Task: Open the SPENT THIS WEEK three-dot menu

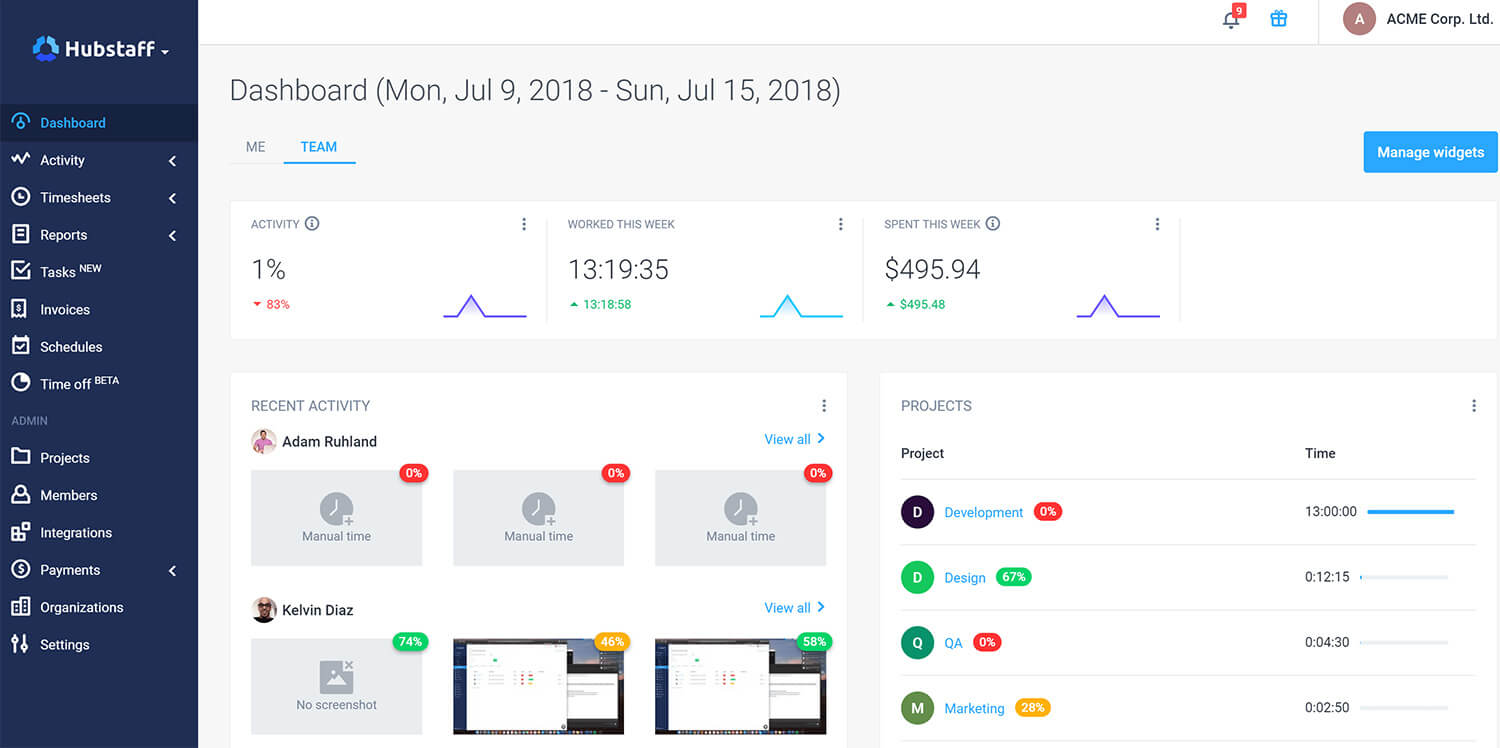Action: (x=1157, y=224)
